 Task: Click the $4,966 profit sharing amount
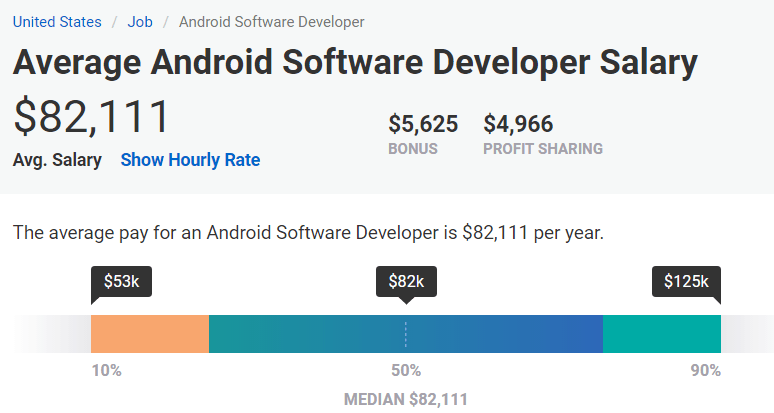518,124
